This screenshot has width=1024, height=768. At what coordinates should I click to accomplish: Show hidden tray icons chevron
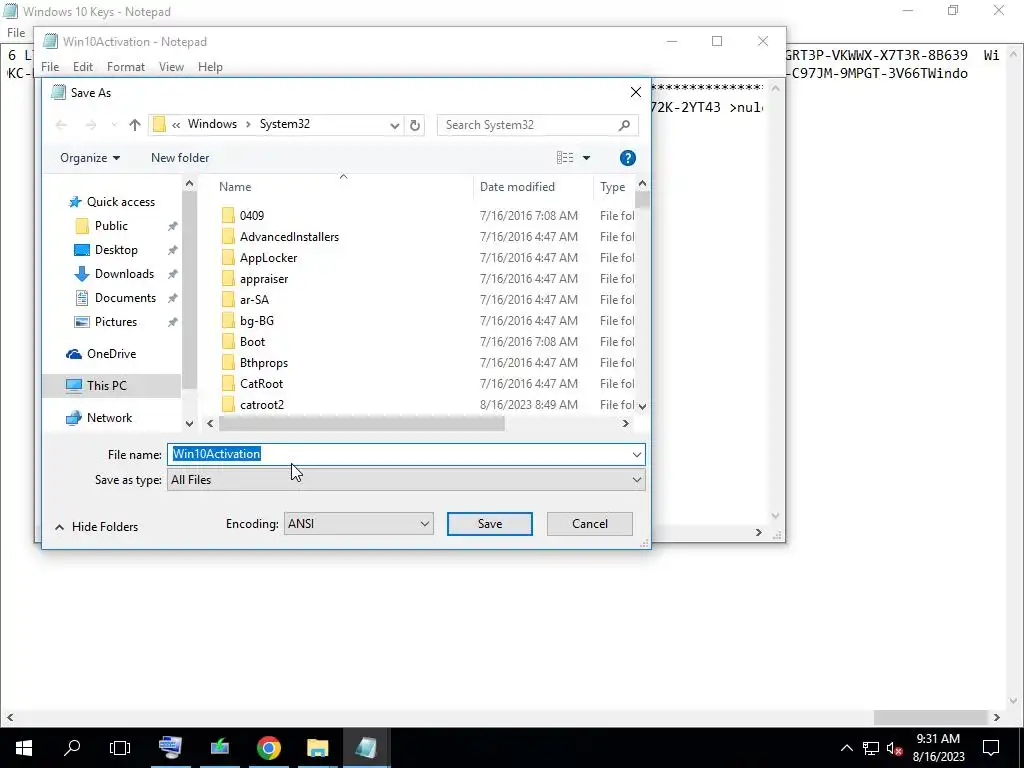(x=846, y=748)
